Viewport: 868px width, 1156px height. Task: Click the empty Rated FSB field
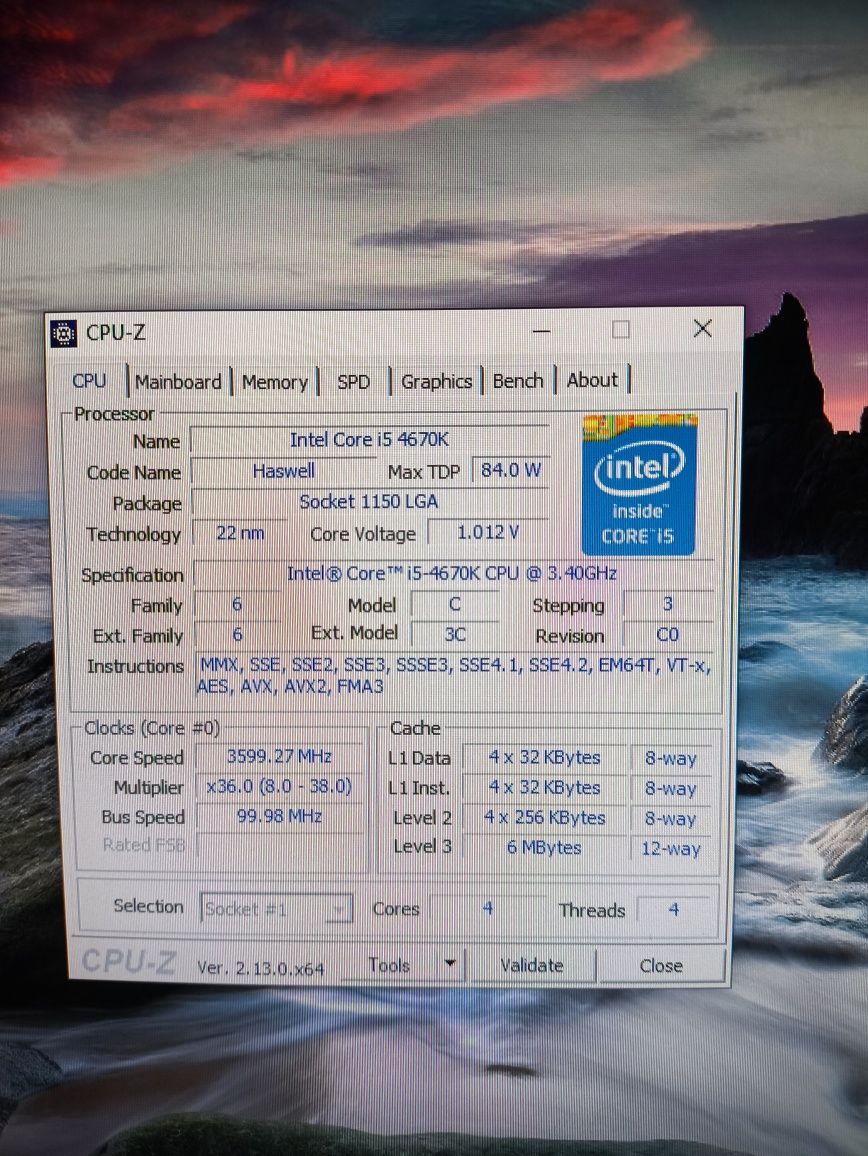[280, 845]
